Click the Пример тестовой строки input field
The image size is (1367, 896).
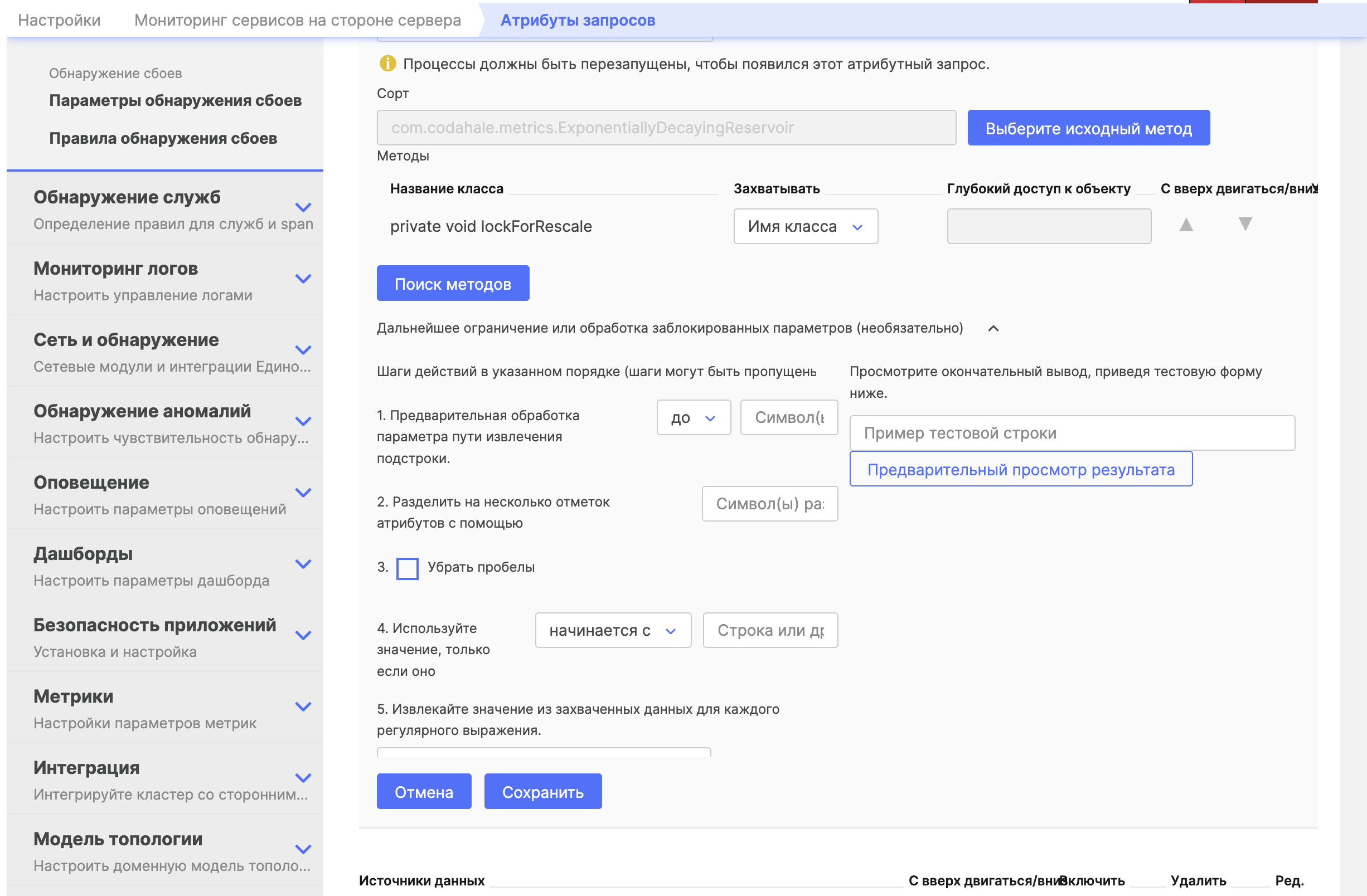click(x=1071, y=433)
